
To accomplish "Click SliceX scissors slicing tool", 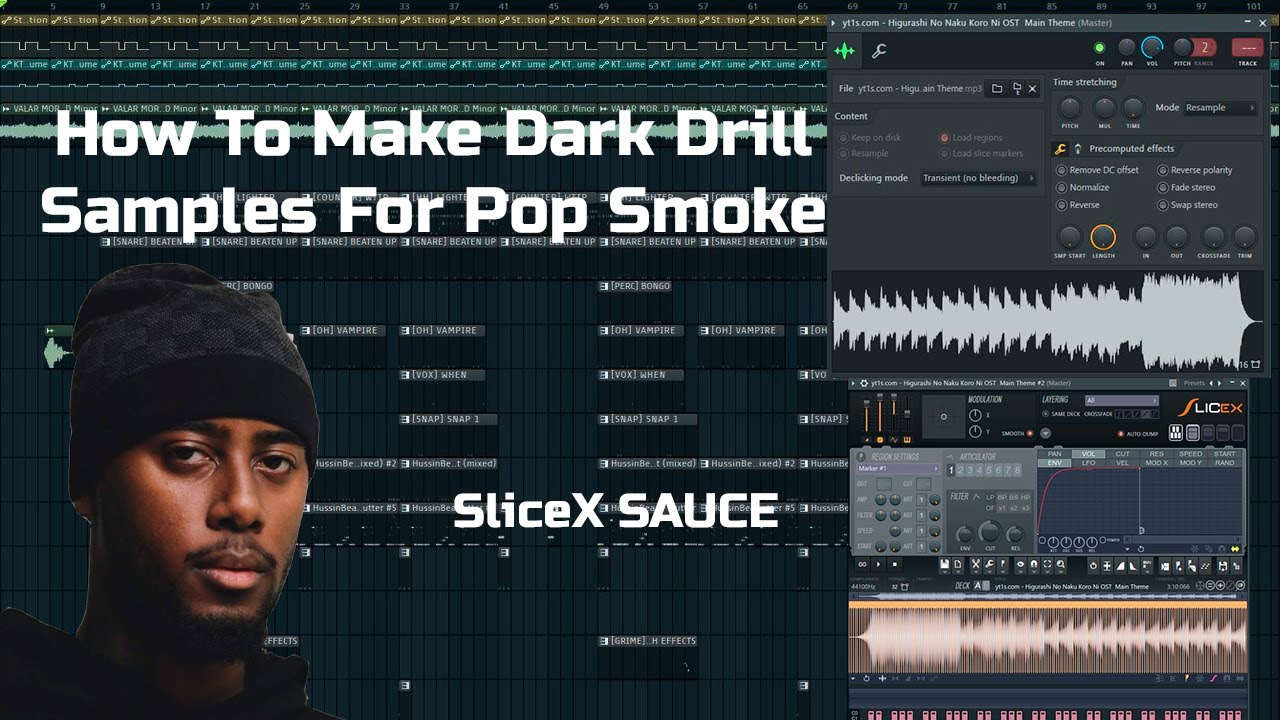I will [975, 564].
